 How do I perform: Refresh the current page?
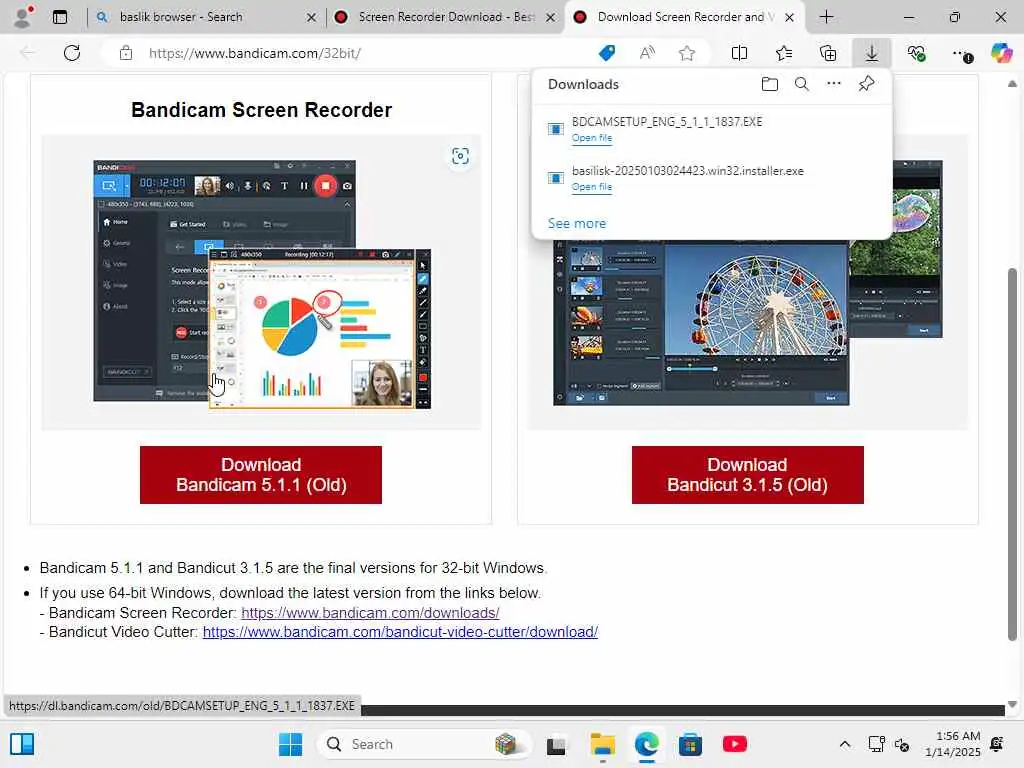72,53
